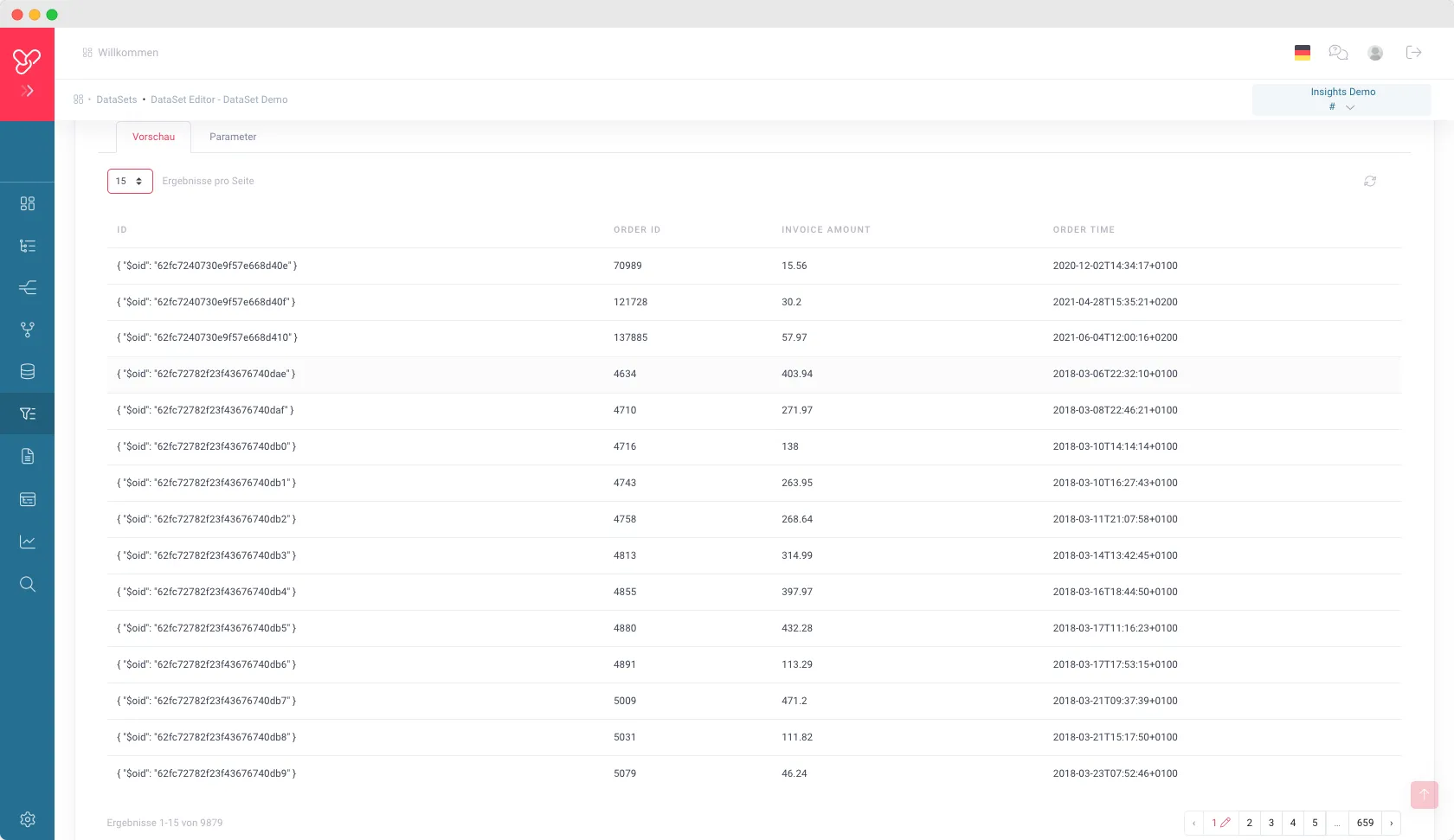The width and height of the screenshot is (1454, 840).
Task: Click current page 1 with edit pencil
Action: [1221, 823]
